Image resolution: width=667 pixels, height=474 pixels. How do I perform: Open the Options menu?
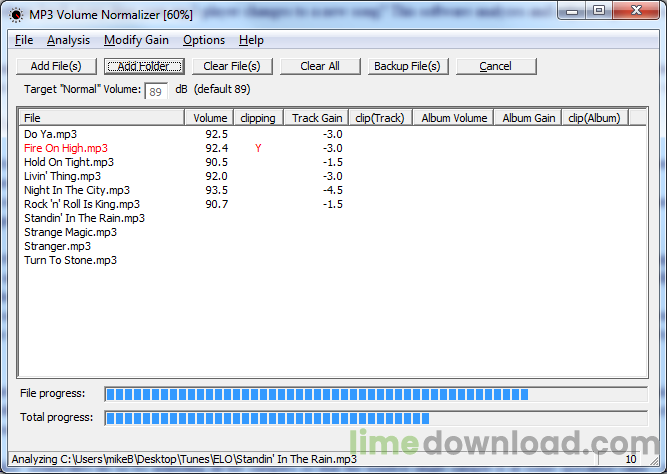tap(204, 40)
